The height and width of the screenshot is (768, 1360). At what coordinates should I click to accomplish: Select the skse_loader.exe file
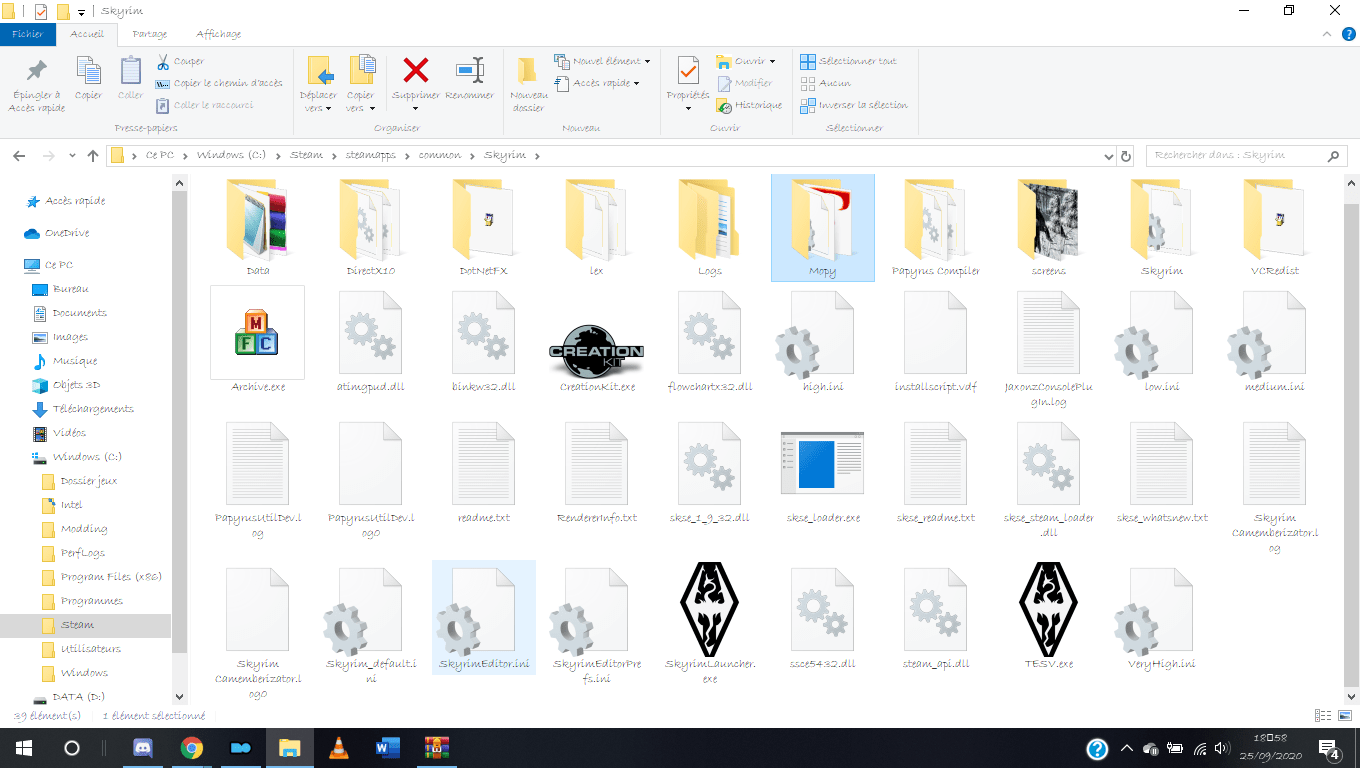(823, 465)
